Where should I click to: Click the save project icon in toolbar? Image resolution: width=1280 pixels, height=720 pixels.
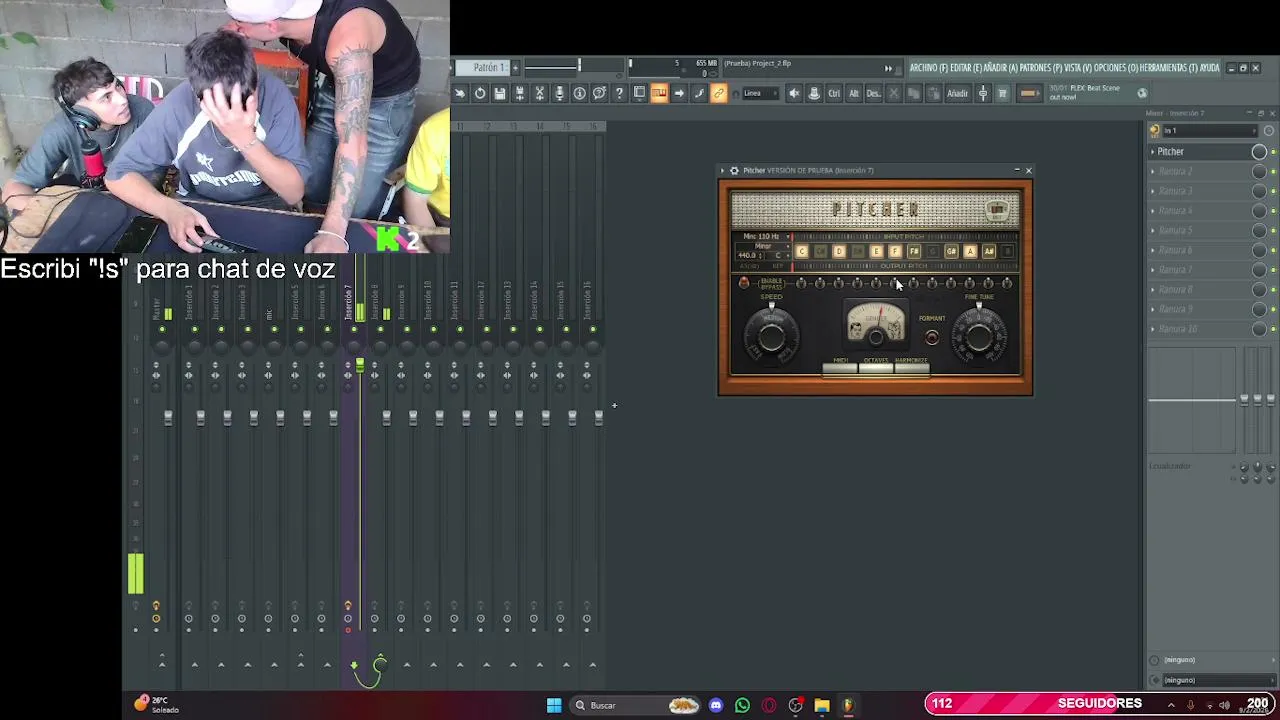pyautogui.click(x=499, y=93)
